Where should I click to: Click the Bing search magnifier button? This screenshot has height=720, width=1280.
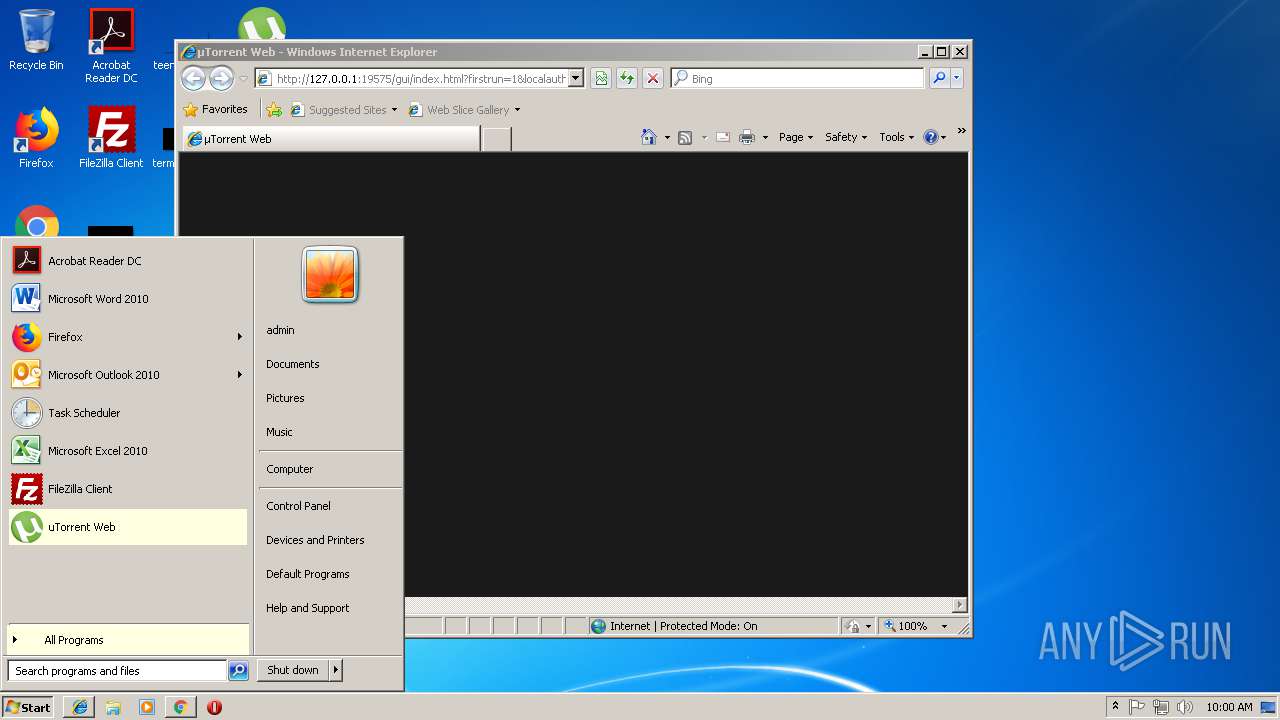939,78
